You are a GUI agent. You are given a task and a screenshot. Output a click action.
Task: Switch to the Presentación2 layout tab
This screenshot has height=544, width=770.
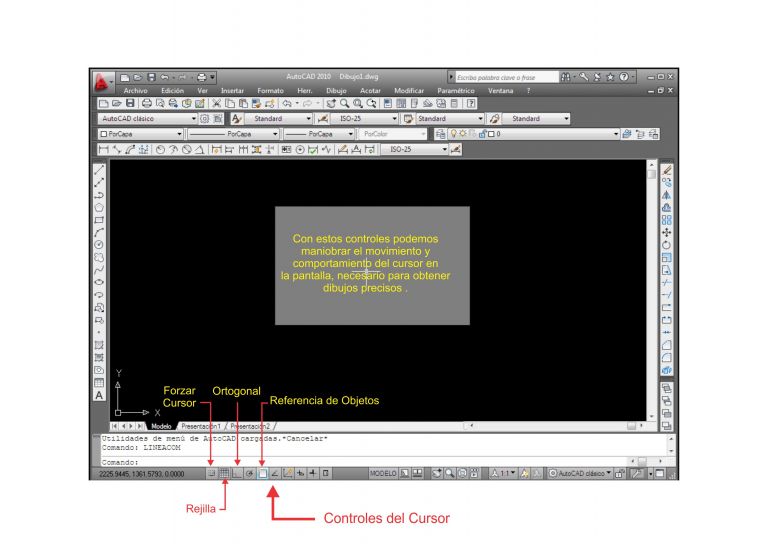click(250, 427)
